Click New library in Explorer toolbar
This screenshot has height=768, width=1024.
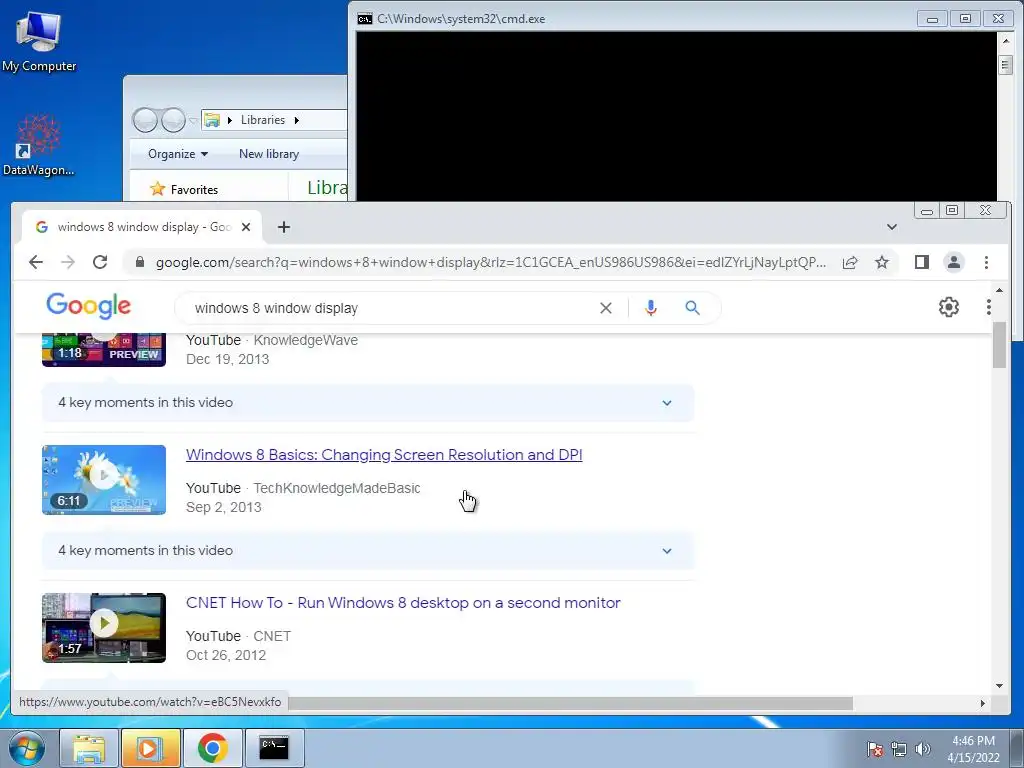pos(269,154)
